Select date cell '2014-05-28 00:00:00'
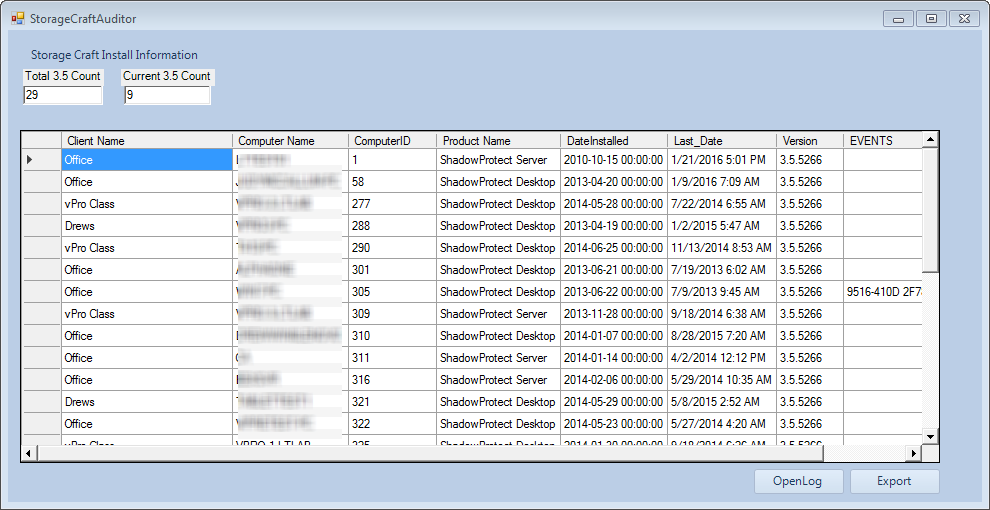 (613, 205)
